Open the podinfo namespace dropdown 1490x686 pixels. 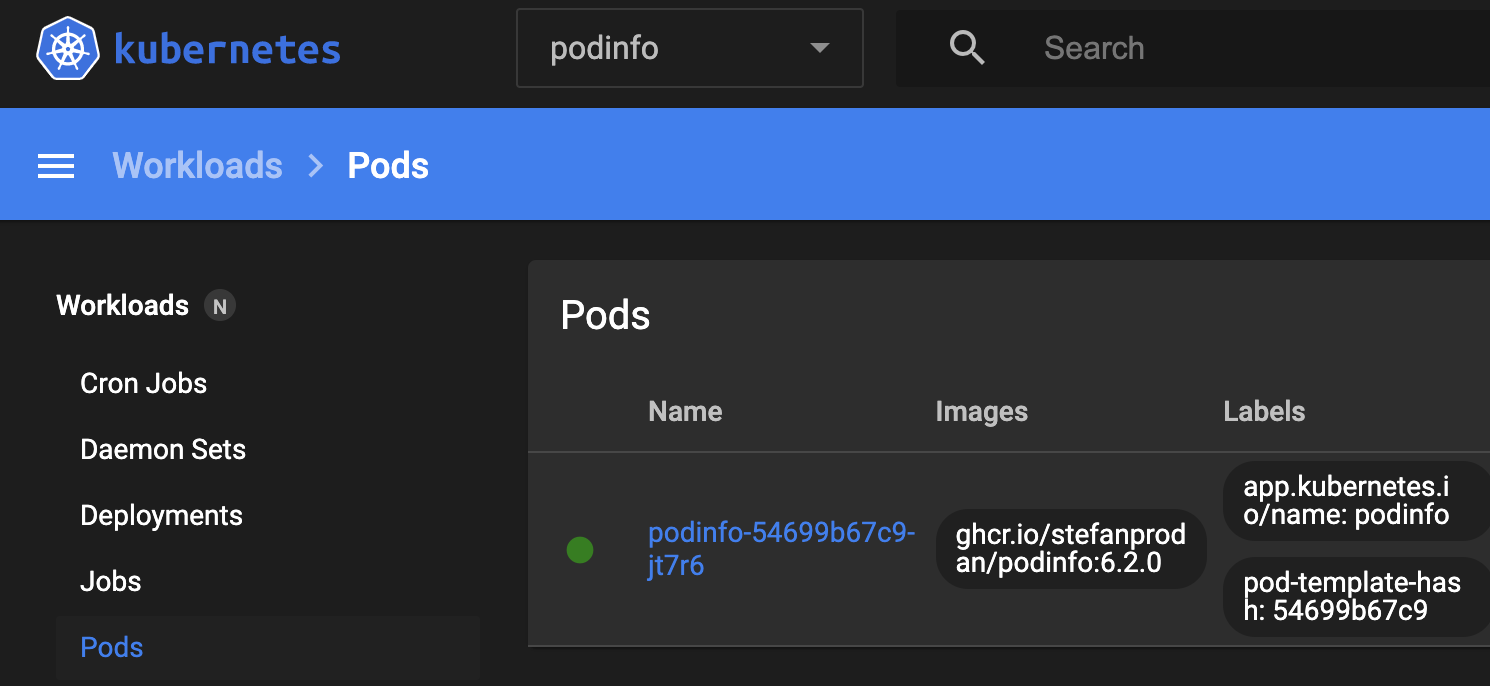(x=689, y=47)
